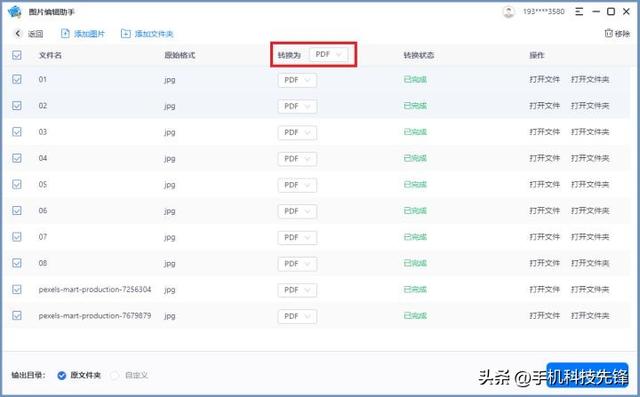
Task: Click the 原始格式 column header
Action: [x=180, y=55]
